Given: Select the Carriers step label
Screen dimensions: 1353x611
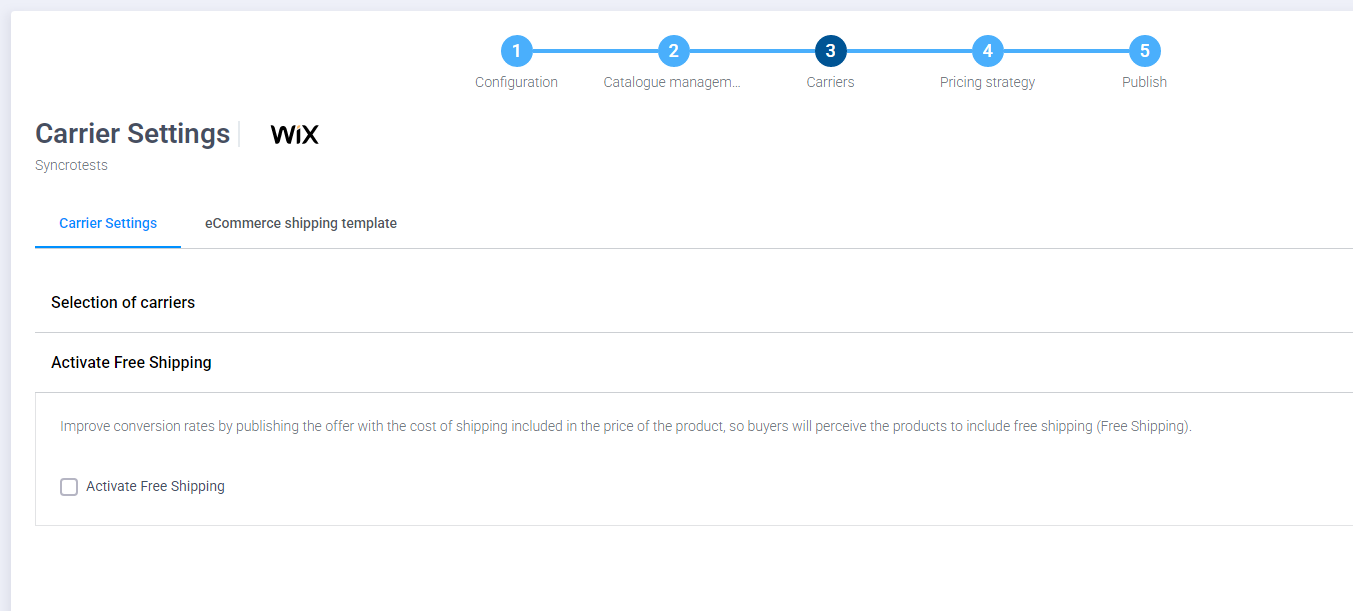Looking at the screenshot, I should click(830, 82).
